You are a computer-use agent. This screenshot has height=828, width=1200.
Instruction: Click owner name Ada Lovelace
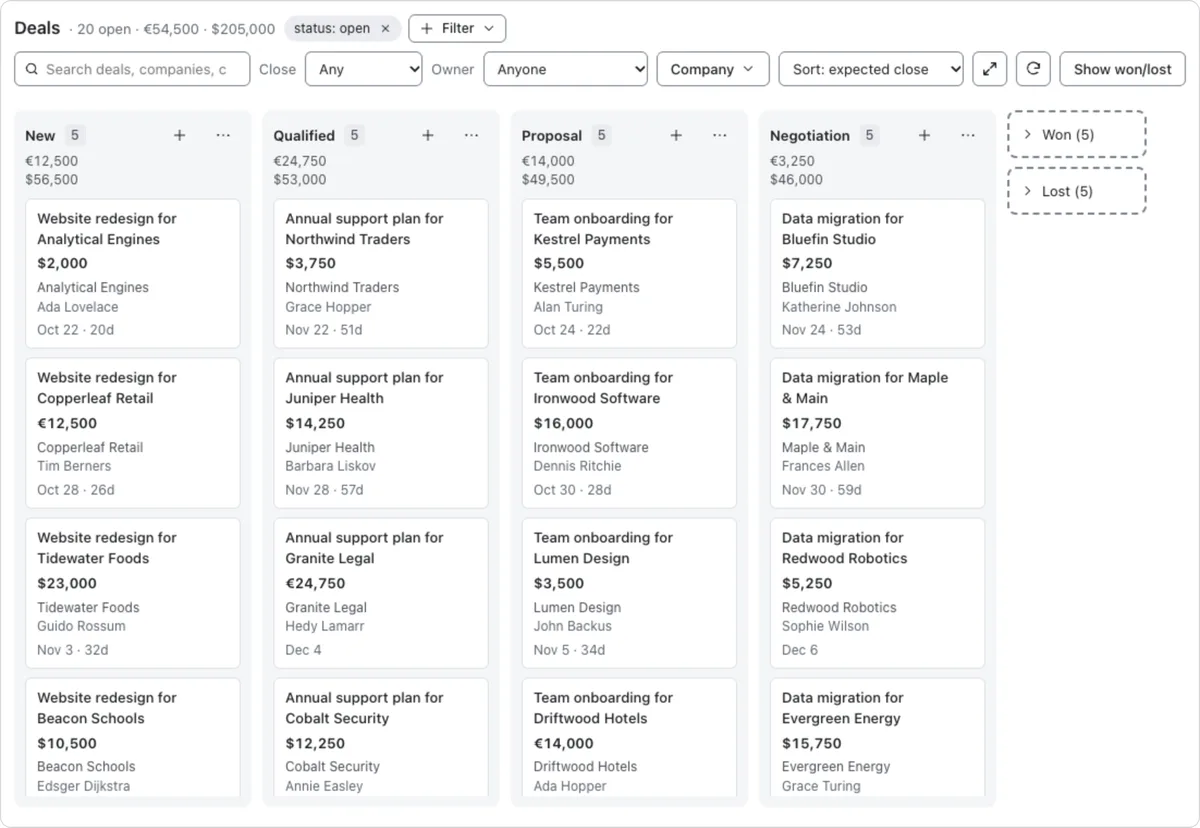[78, 307]
